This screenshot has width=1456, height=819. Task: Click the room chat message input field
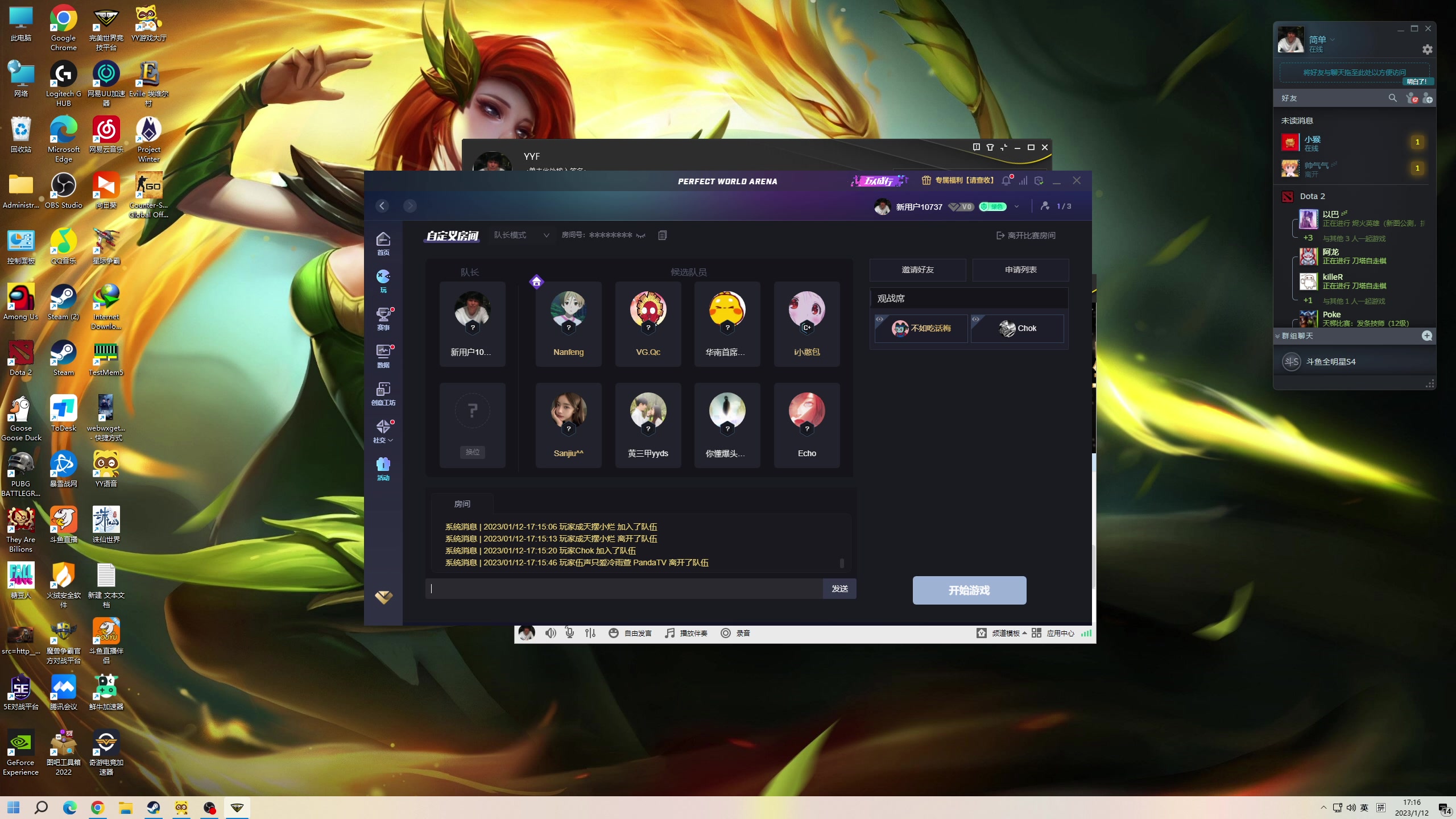(x=624, y=589)
